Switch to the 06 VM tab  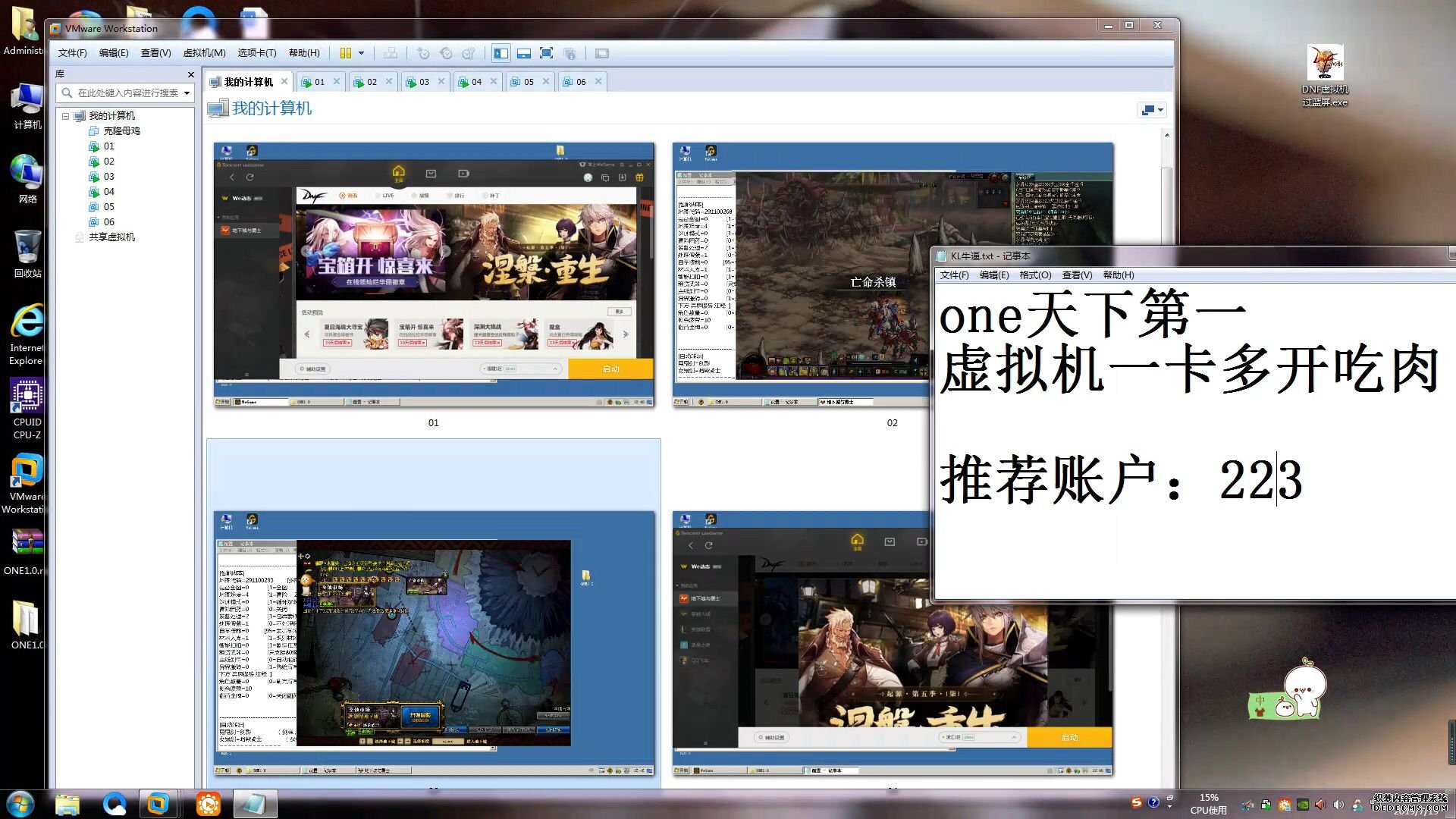coord(580,82)
